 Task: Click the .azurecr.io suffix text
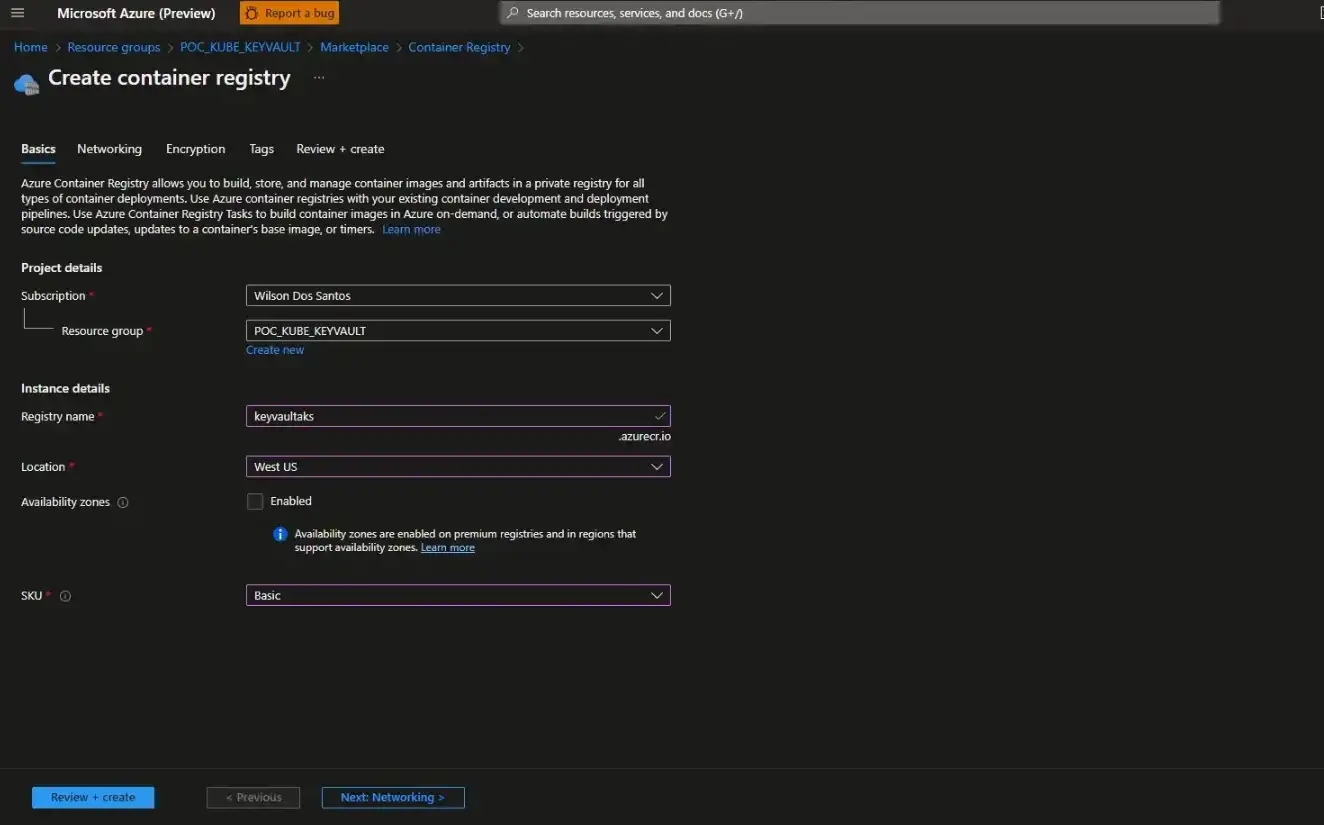(645, 436)
